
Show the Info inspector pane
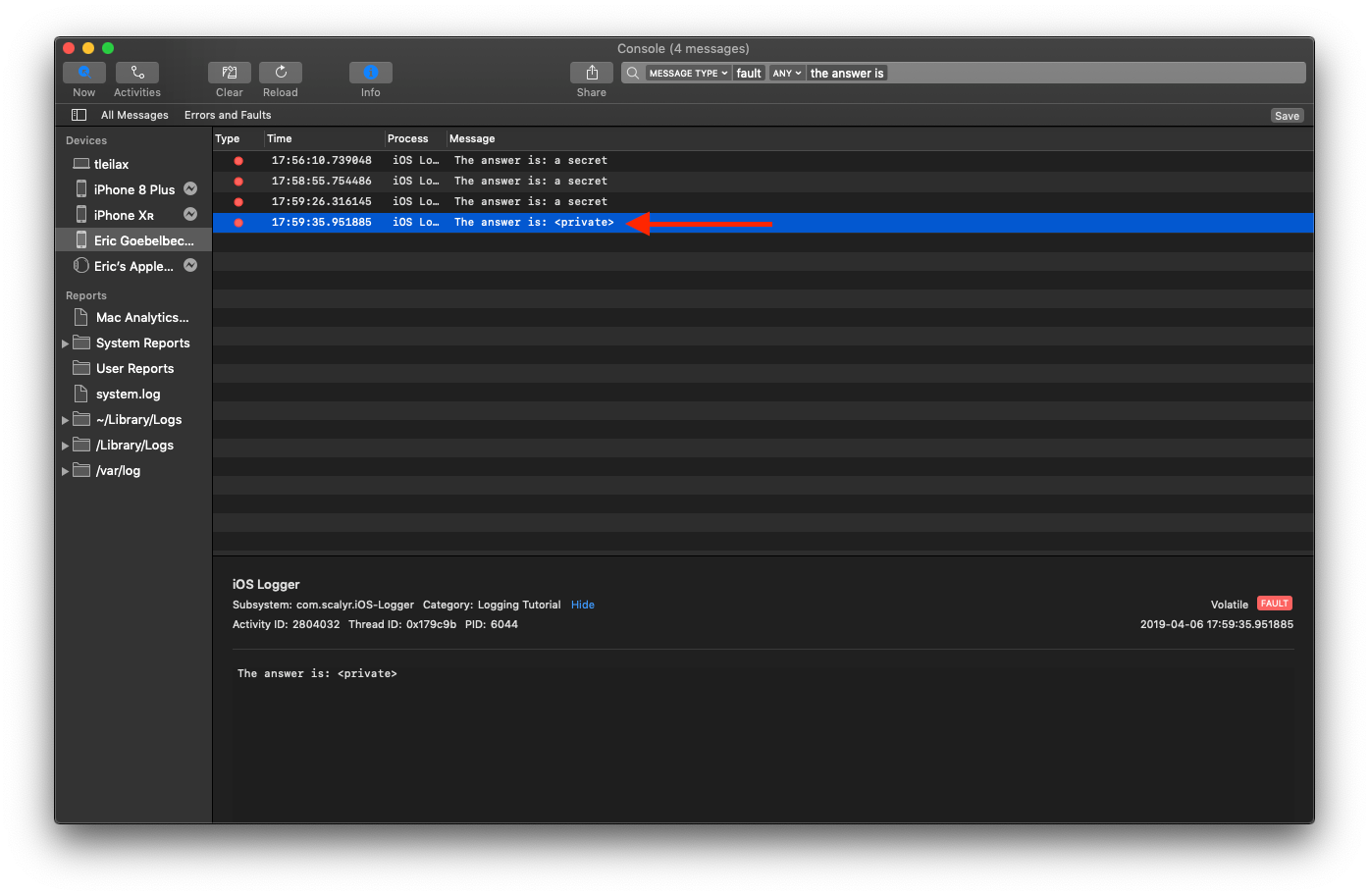click(x=371, y=73)
